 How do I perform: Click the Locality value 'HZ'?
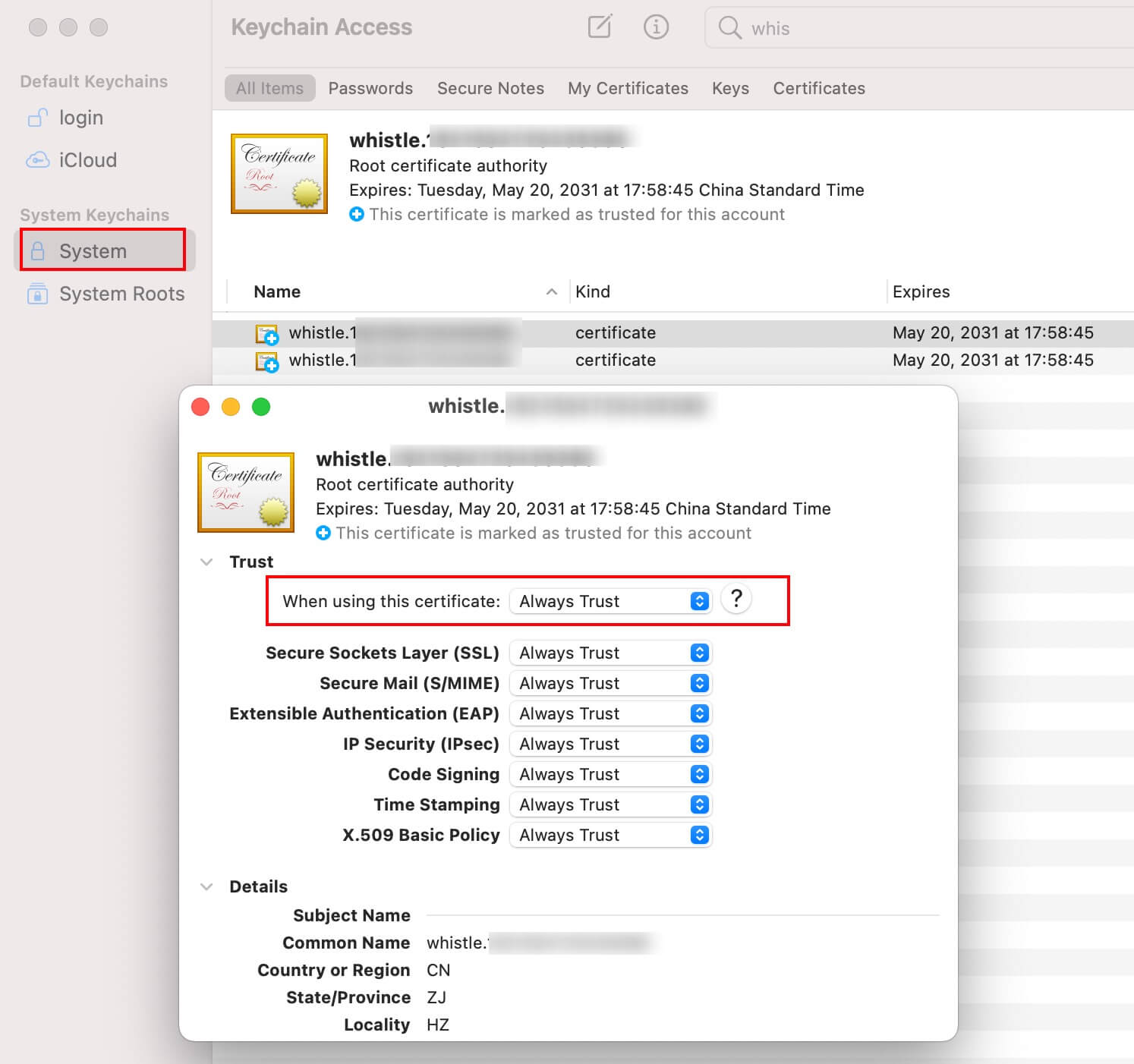point(438,1025)
